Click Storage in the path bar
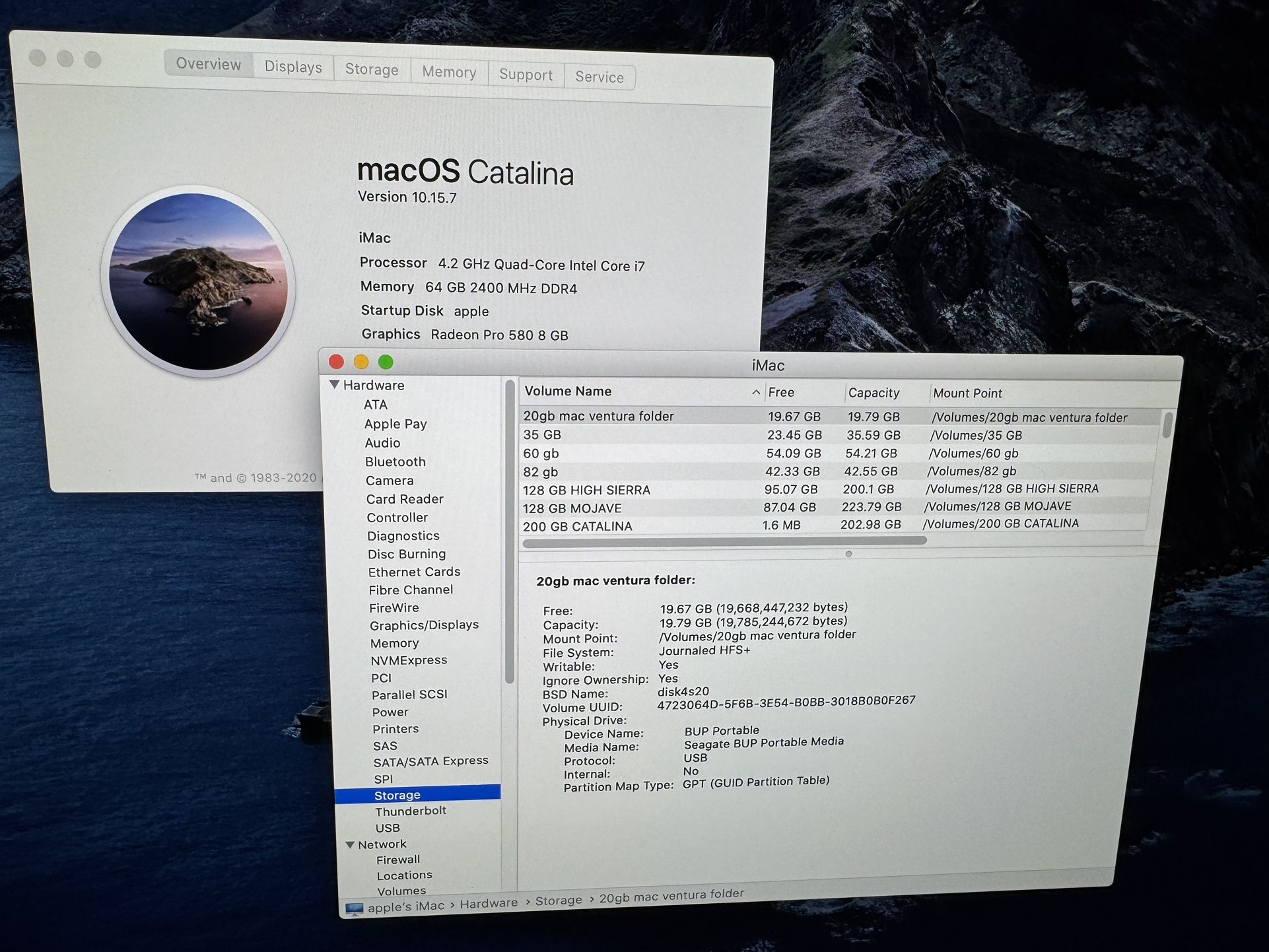 tap(559, 901)
